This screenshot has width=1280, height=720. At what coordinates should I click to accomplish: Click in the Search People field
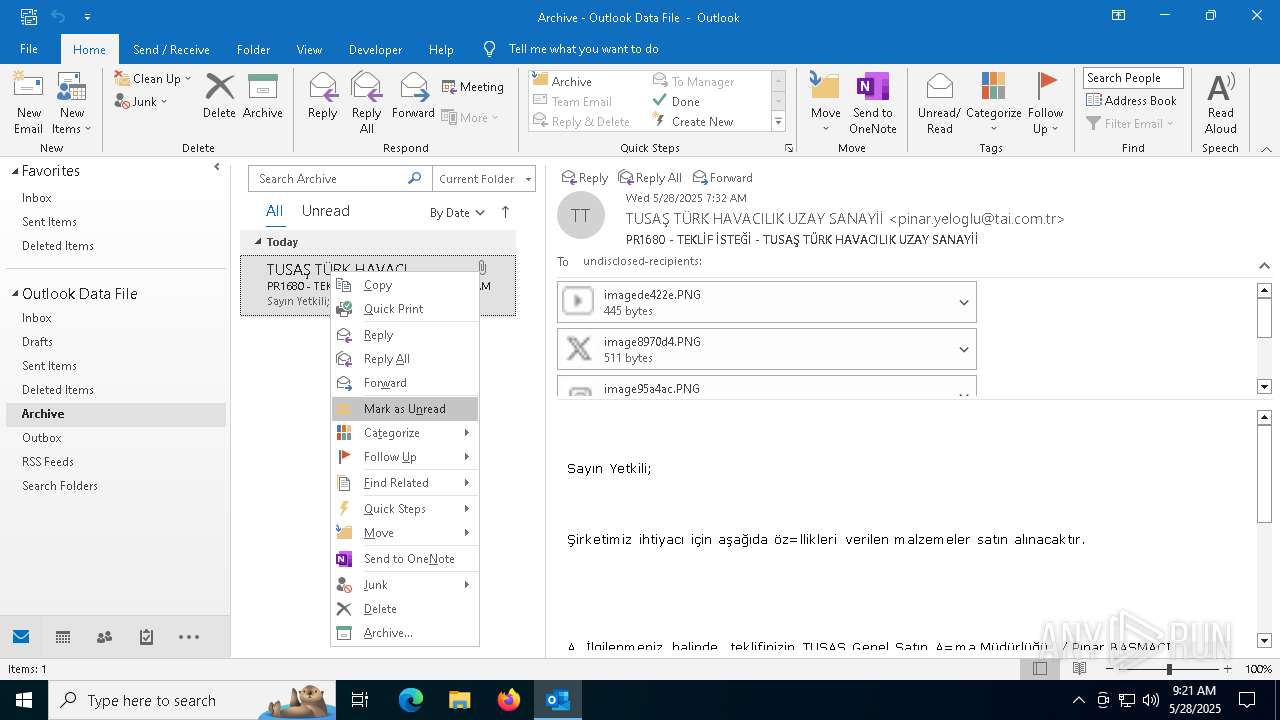tap(1133, 78)
